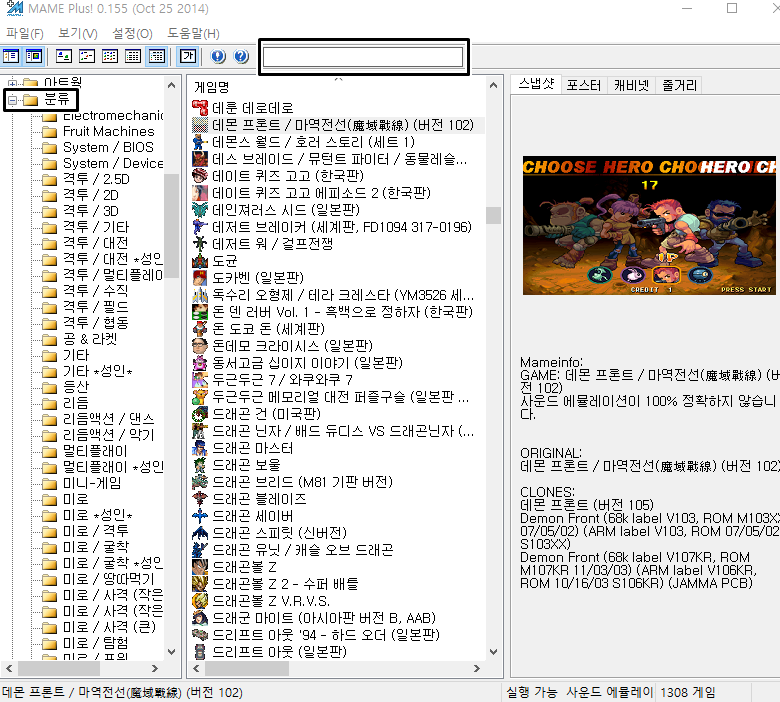
Task: Click the 드래곤 건 (미국판) icon
Action: pyautogui.click(x=200, y=414)
